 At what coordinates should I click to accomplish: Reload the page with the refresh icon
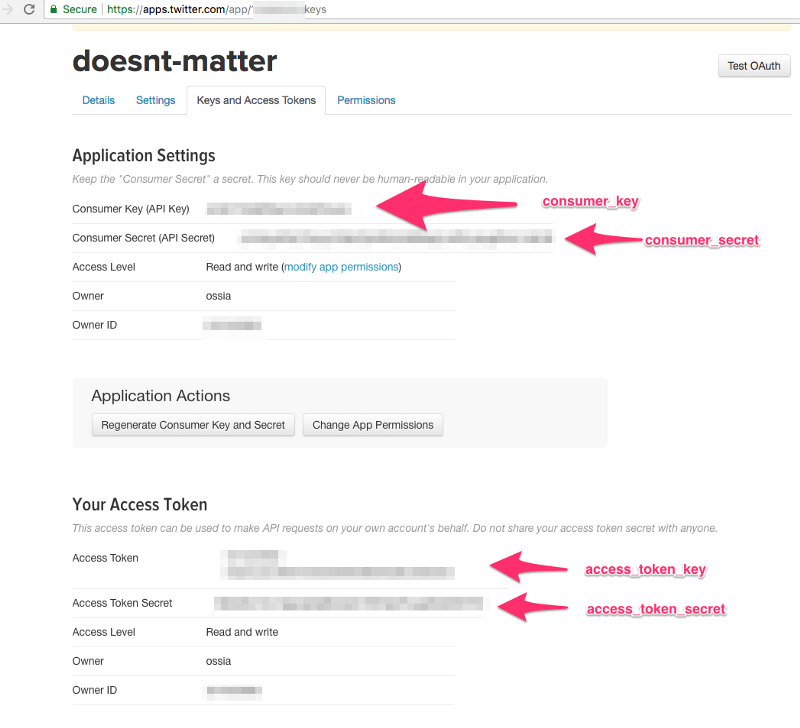[x=27, y=9]
